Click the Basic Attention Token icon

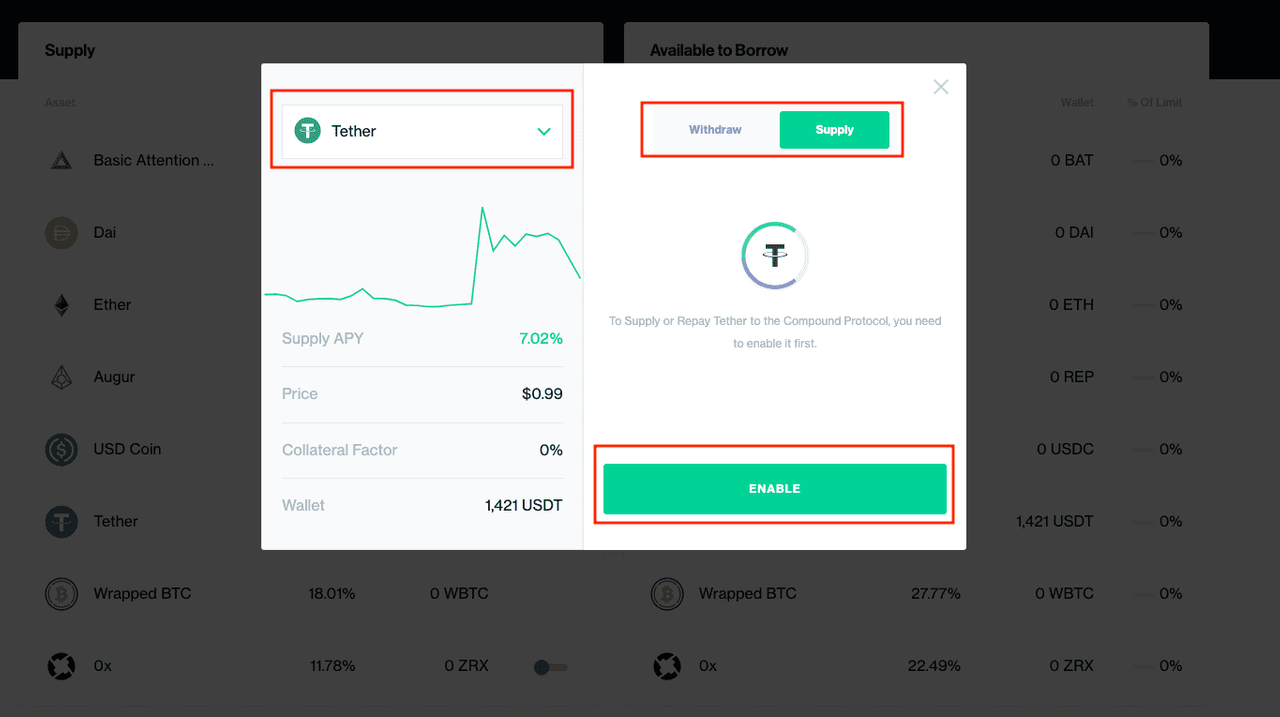61,160
